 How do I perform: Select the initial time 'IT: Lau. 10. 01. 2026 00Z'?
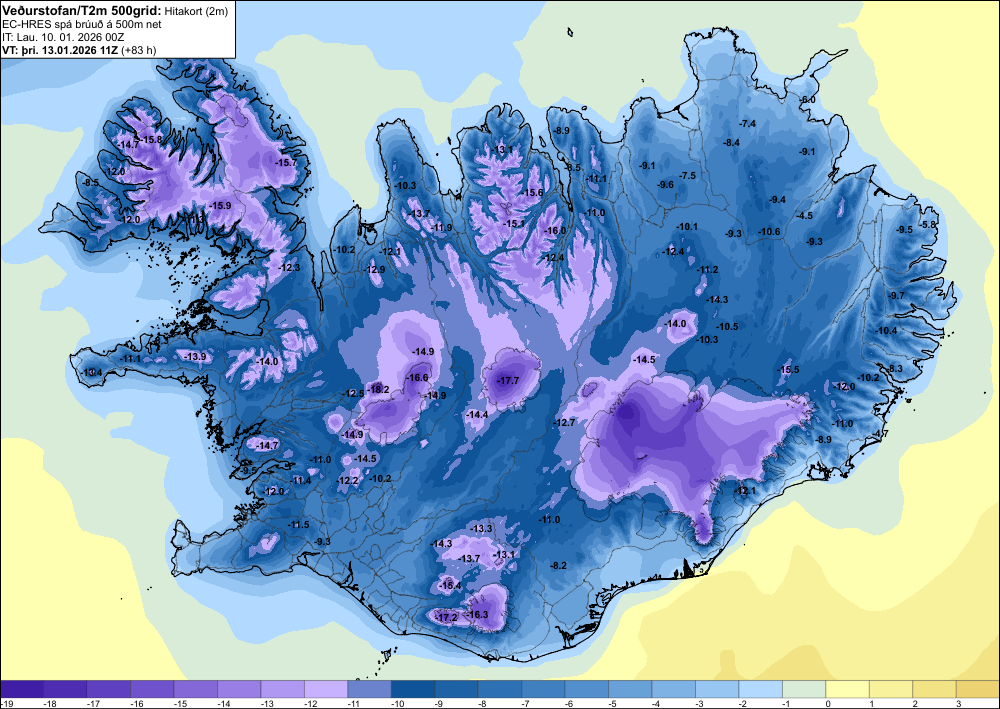64,37
